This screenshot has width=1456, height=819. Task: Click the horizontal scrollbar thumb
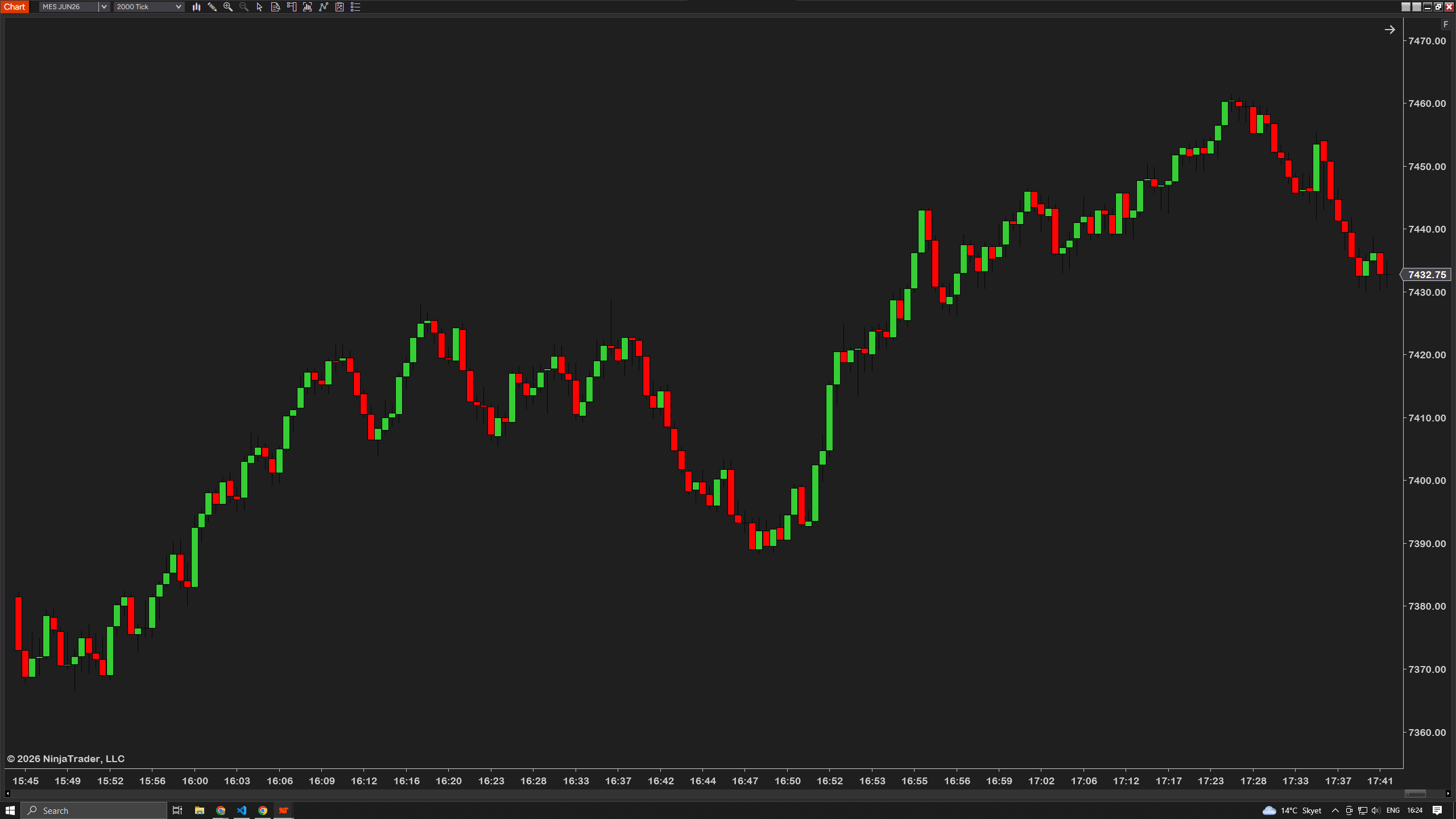[x=1415, y=793]
